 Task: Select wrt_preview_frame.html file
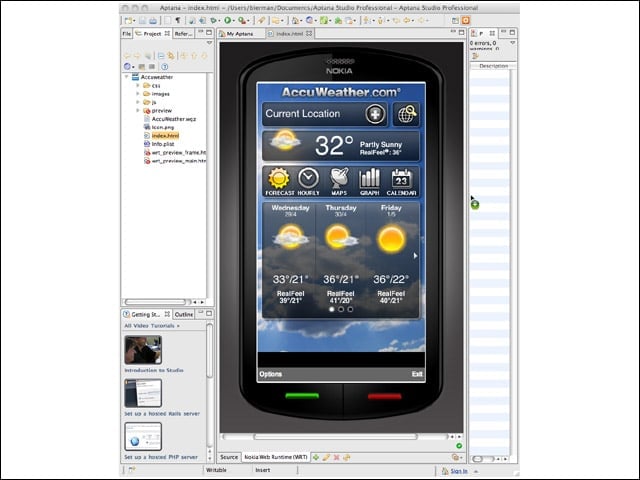tap(175, 153)
